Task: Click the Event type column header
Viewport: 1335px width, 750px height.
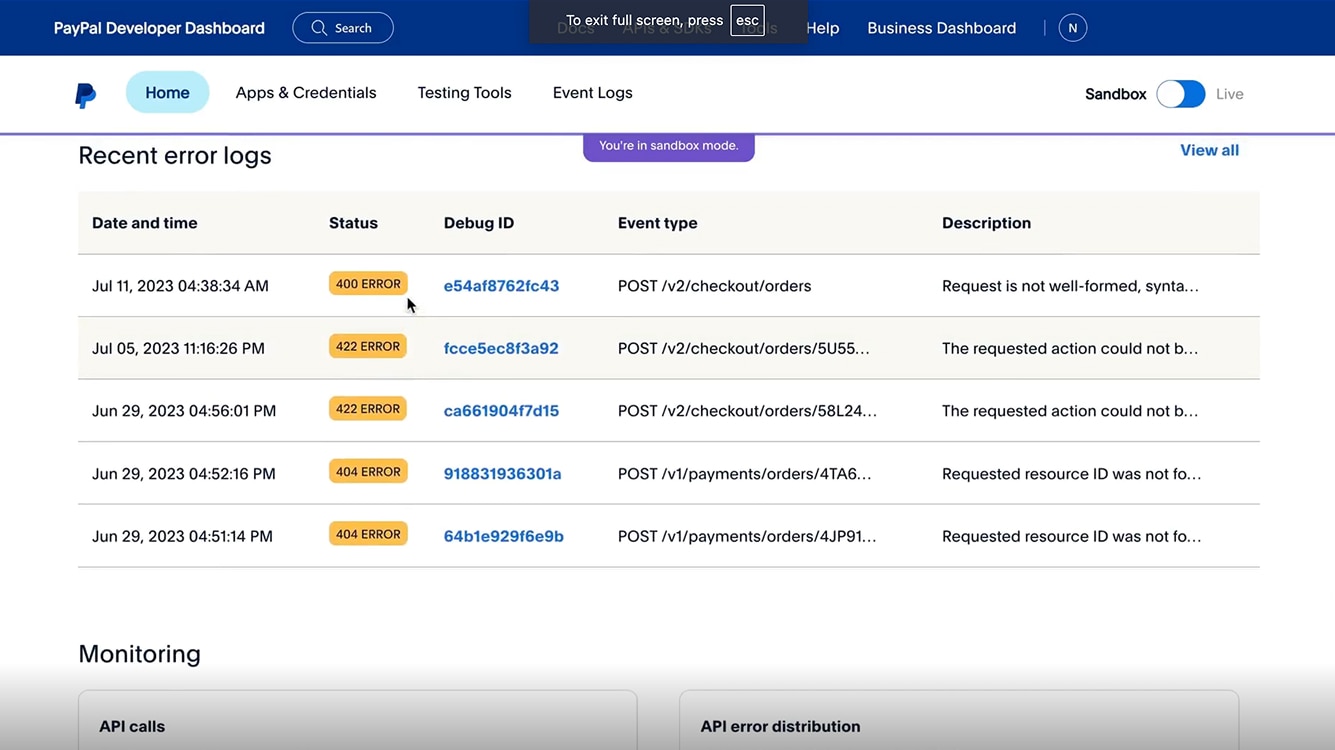Action: (657, 223)
